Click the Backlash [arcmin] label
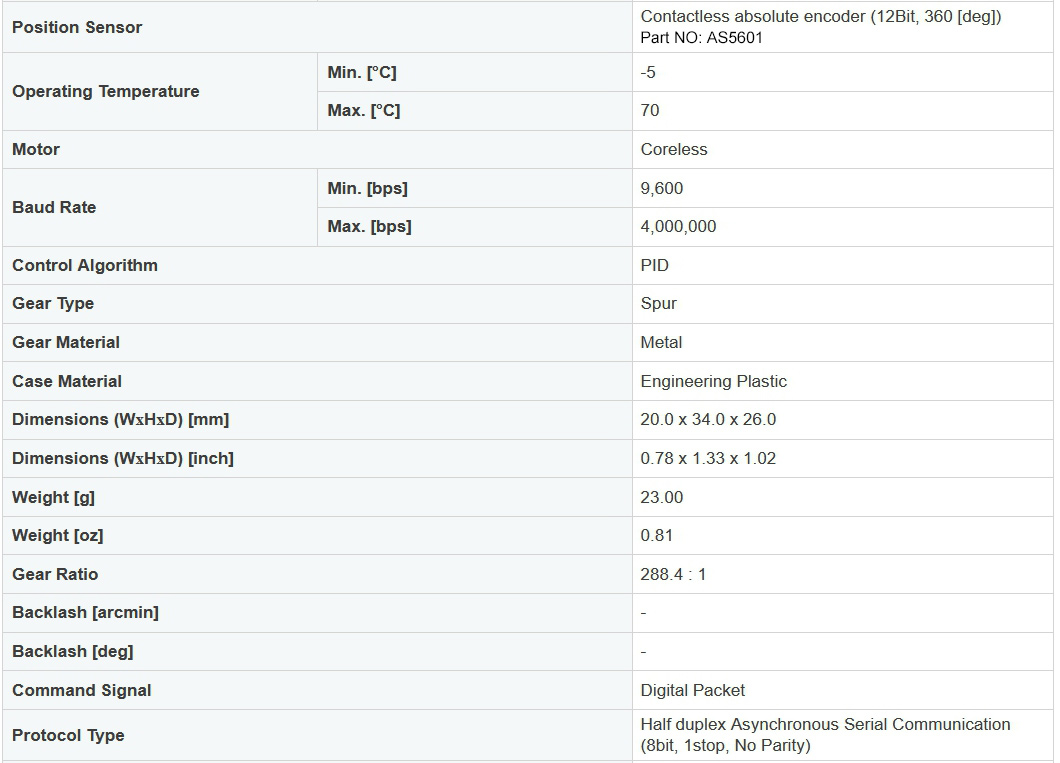Screen dimensions: 1060x763 85,612
